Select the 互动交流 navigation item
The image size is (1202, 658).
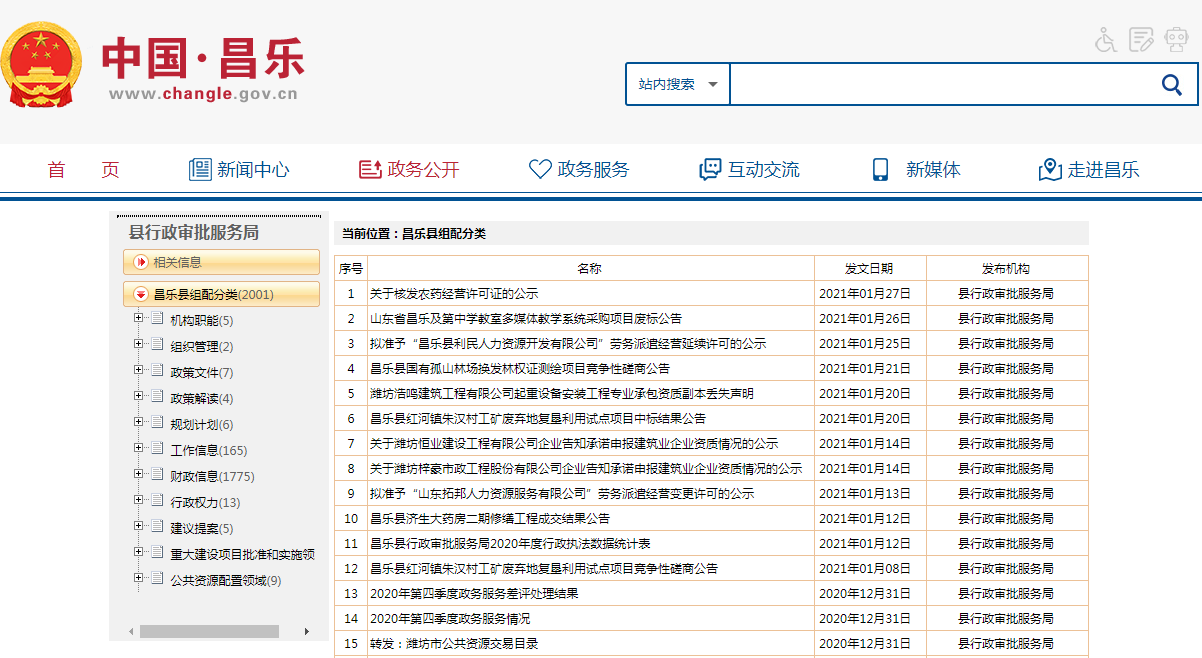[x=749, y=170]
